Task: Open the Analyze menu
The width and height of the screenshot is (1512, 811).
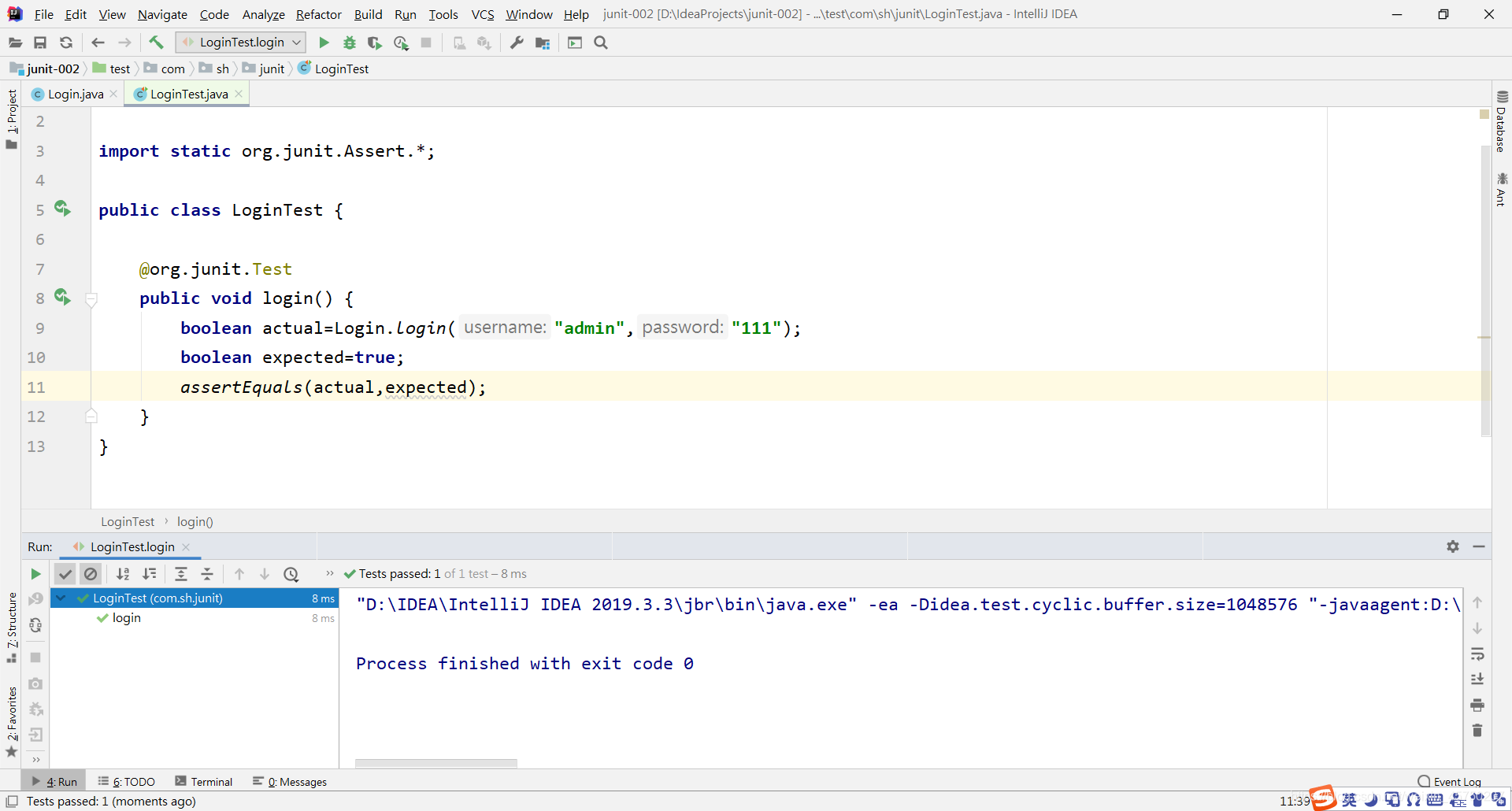Action: point(263,14)
